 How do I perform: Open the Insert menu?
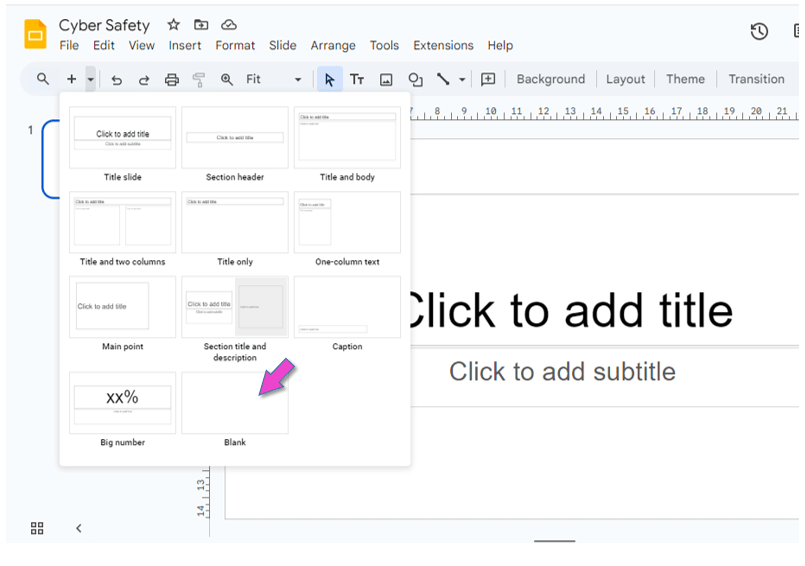click(185, 46)
